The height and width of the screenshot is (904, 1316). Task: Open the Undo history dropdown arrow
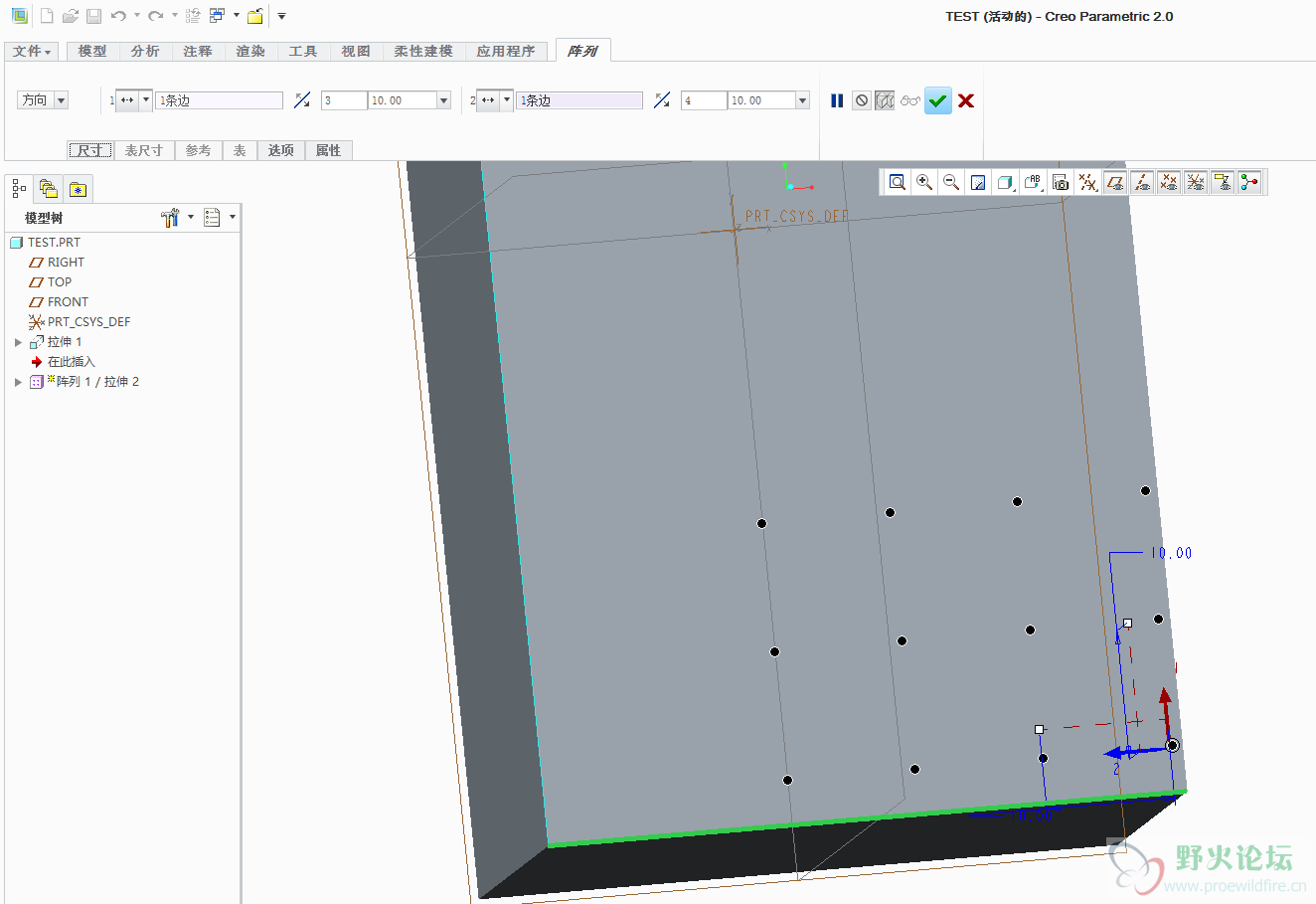[137, 16]
